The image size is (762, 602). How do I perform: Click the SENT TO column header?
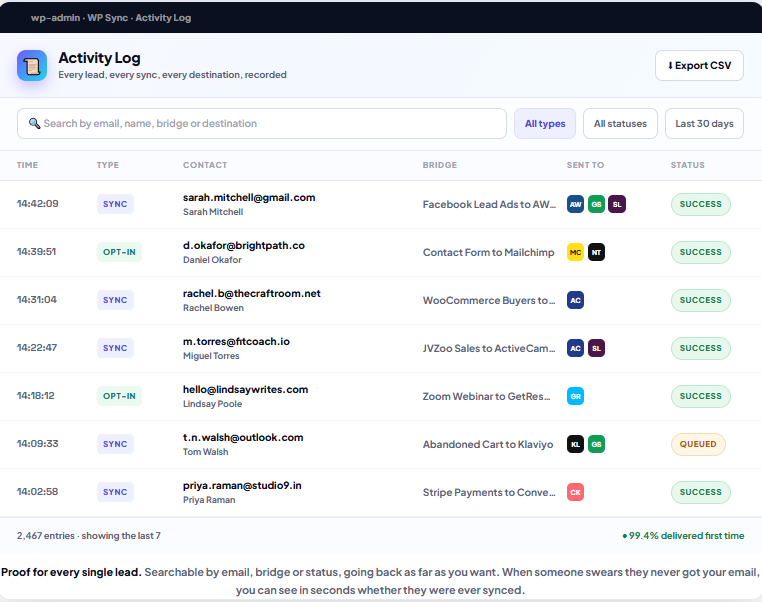(x=585, y=165)
